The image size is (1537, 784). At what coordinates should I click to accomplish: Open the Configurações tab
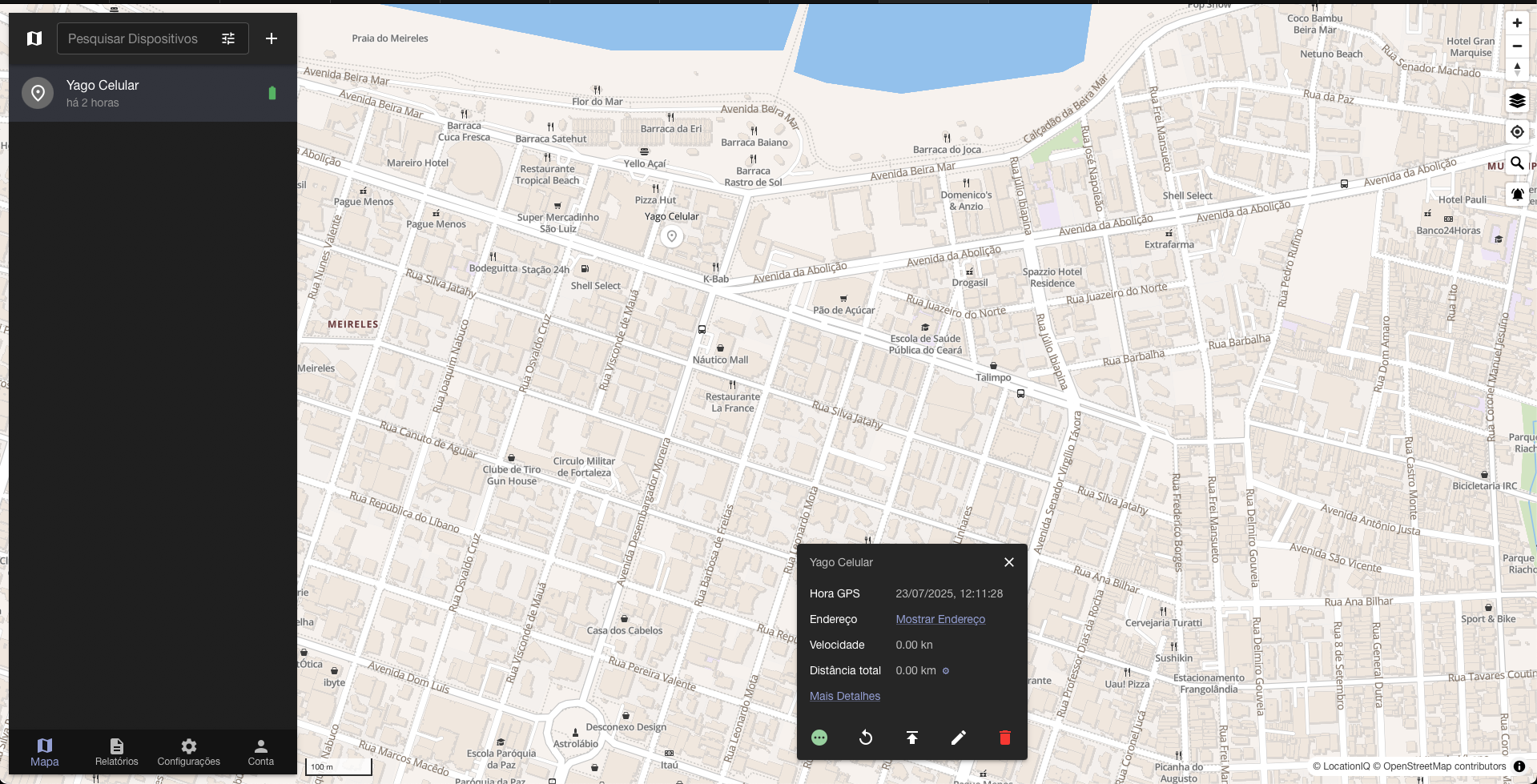188,752
